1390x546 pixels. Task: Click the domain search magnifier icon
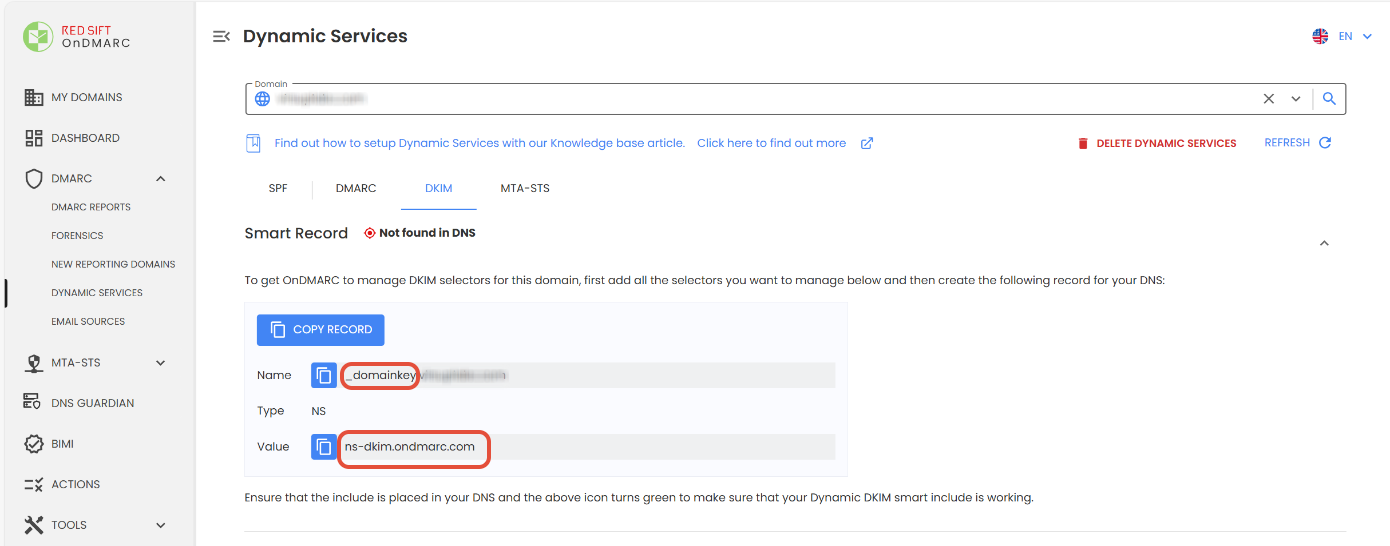pos(1329,99)
